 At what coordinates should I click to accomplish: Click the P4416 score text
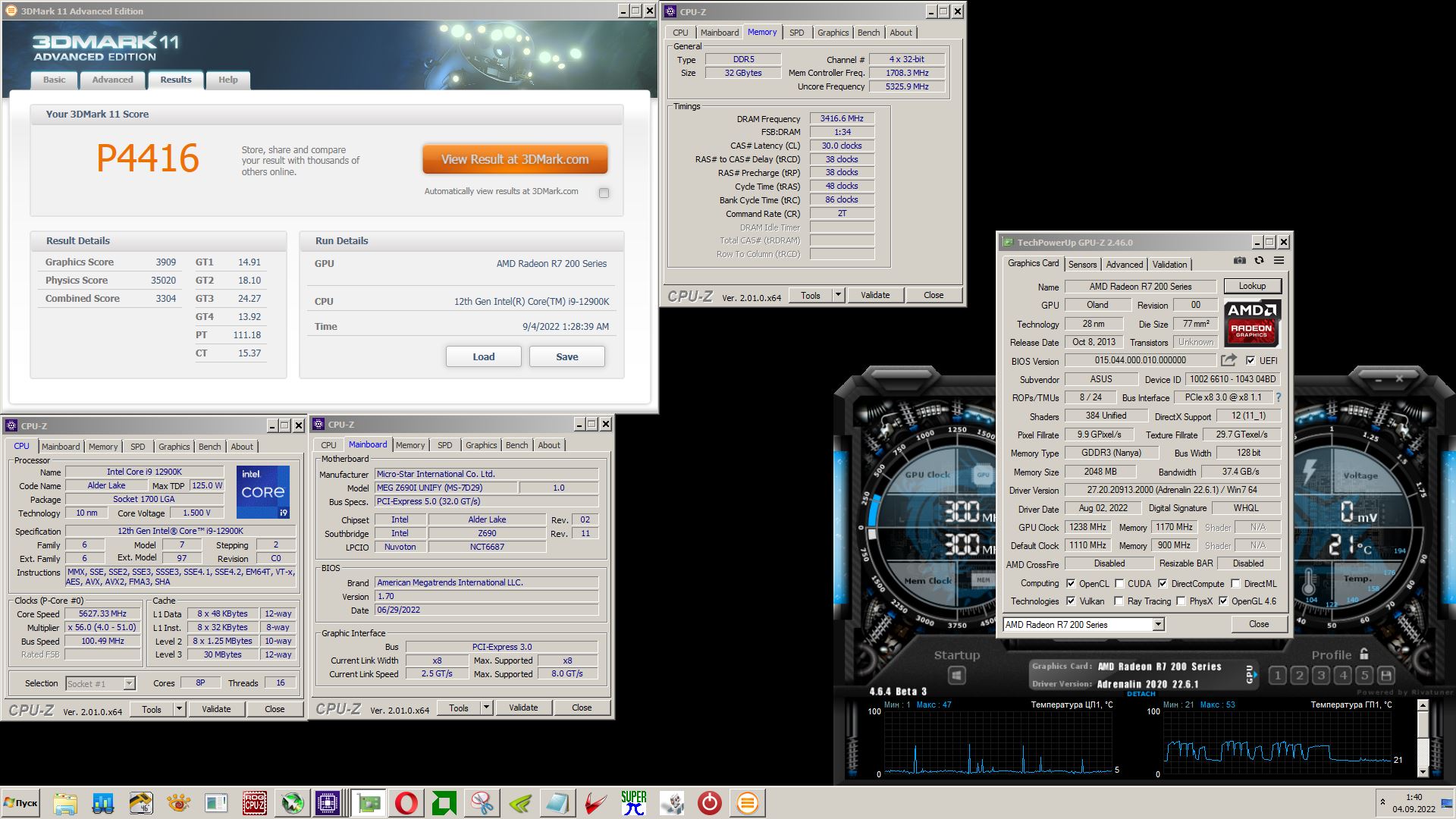(x=147, y=158)
